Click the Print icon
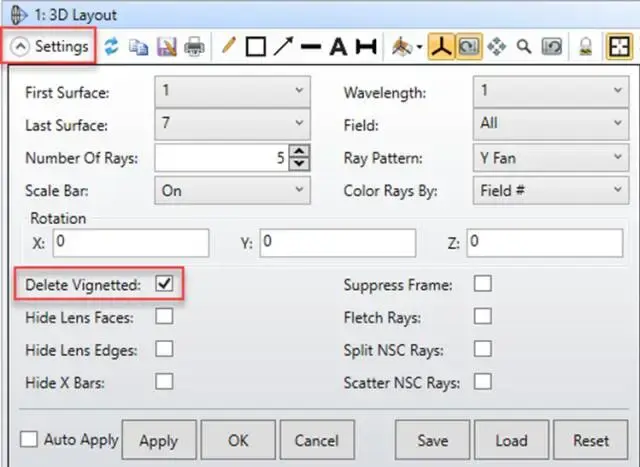 (x=194, y=47)
